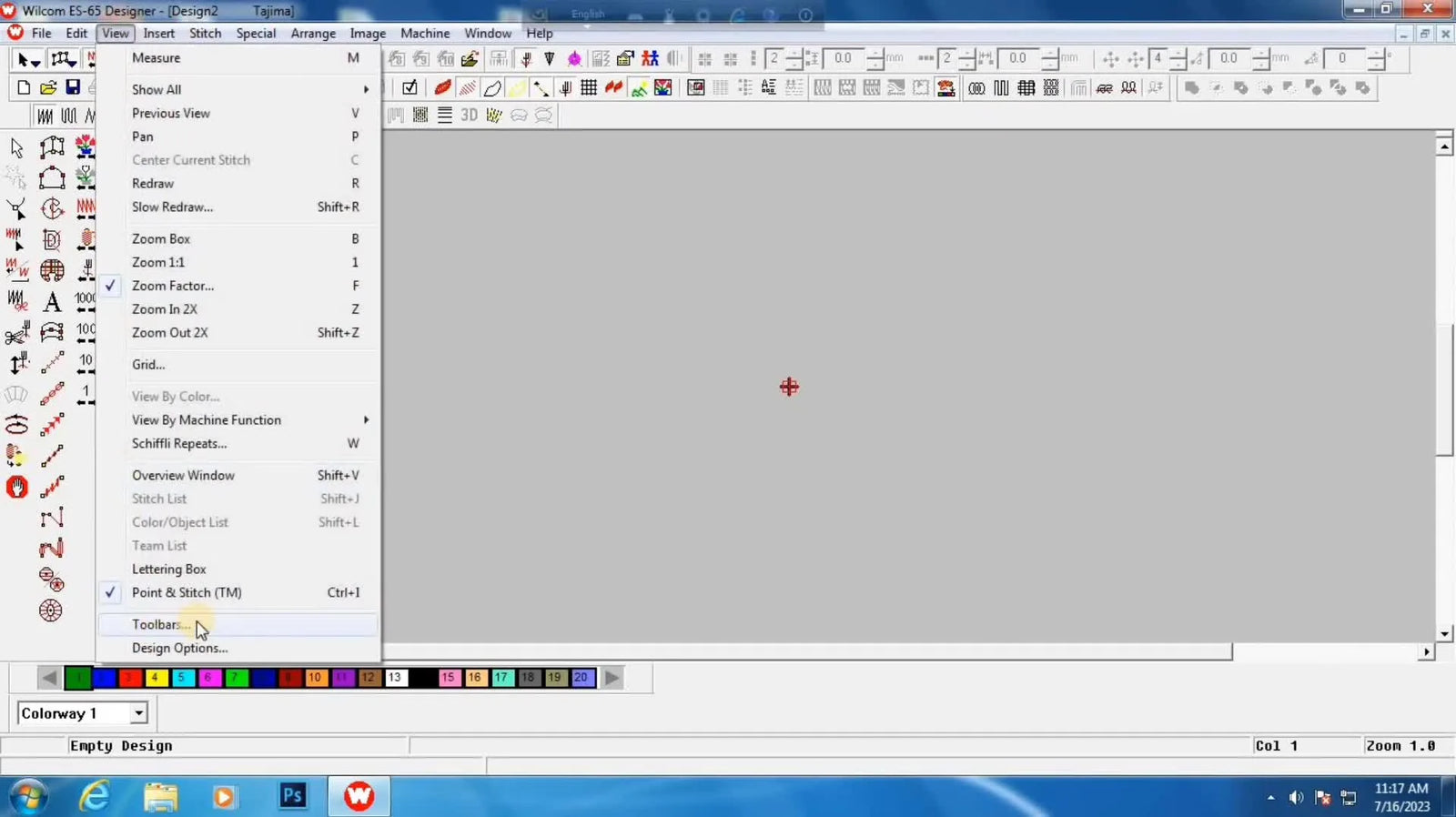Click the colorful picture bitmap icon

pos(663,87)
